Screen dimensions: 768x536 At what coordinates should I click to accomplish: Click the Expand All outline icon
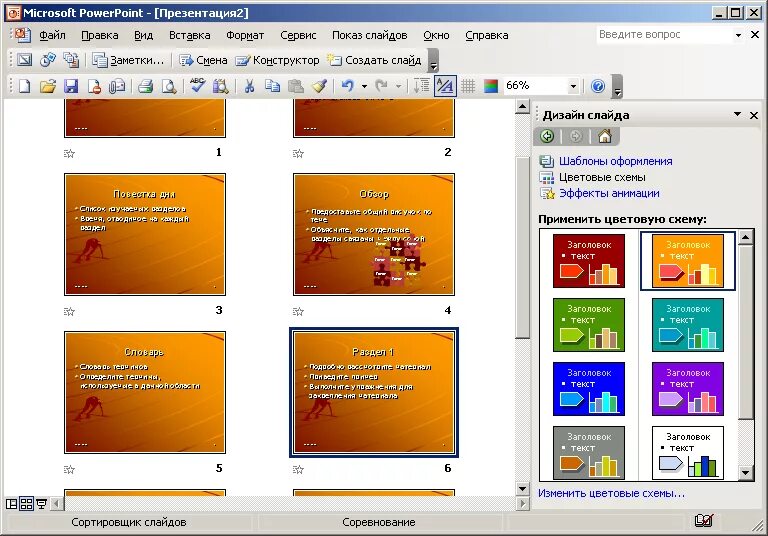click(421, 86)
